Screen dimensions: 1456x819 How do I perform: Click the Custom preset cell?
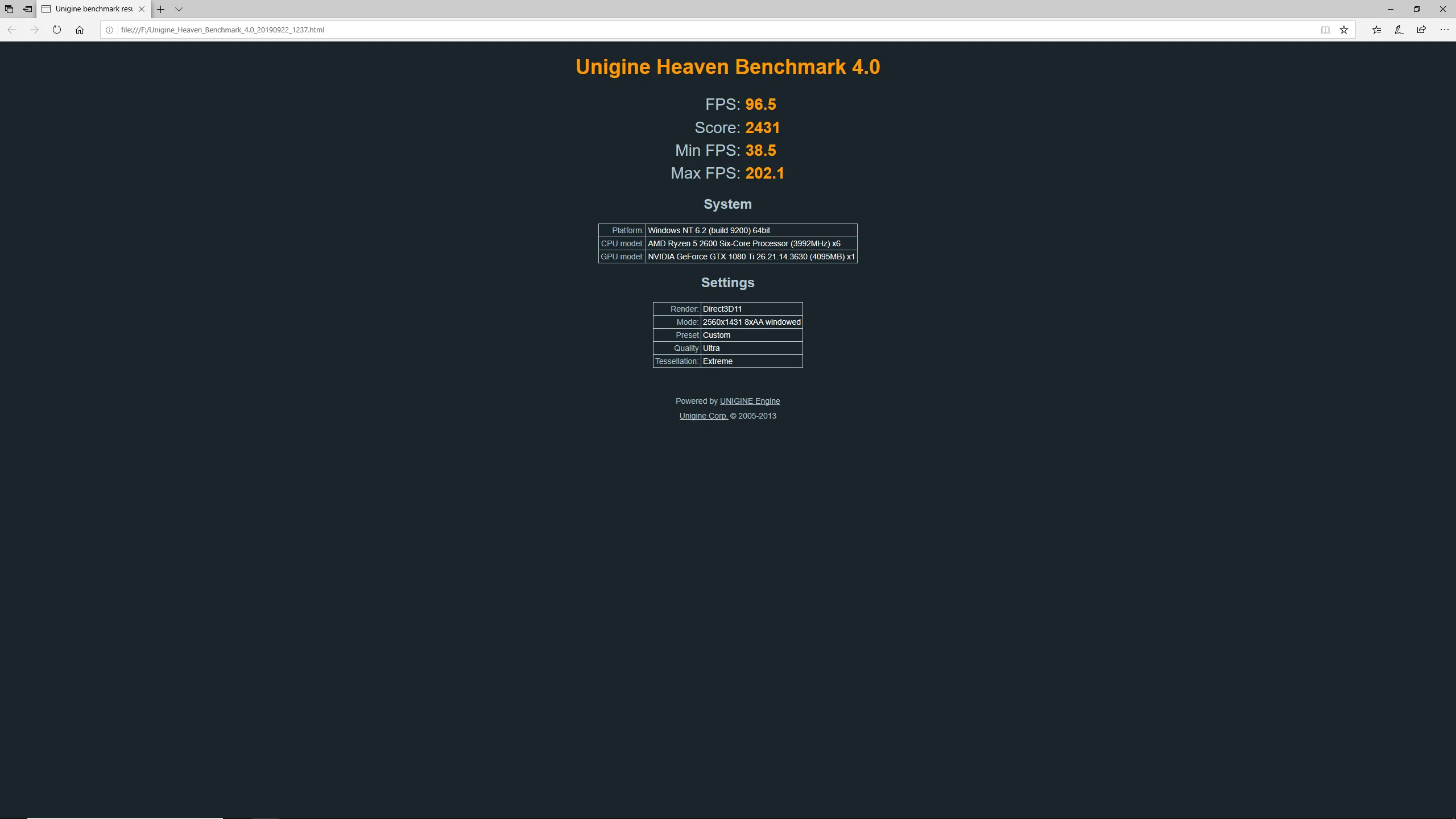(x=751, y=335)
